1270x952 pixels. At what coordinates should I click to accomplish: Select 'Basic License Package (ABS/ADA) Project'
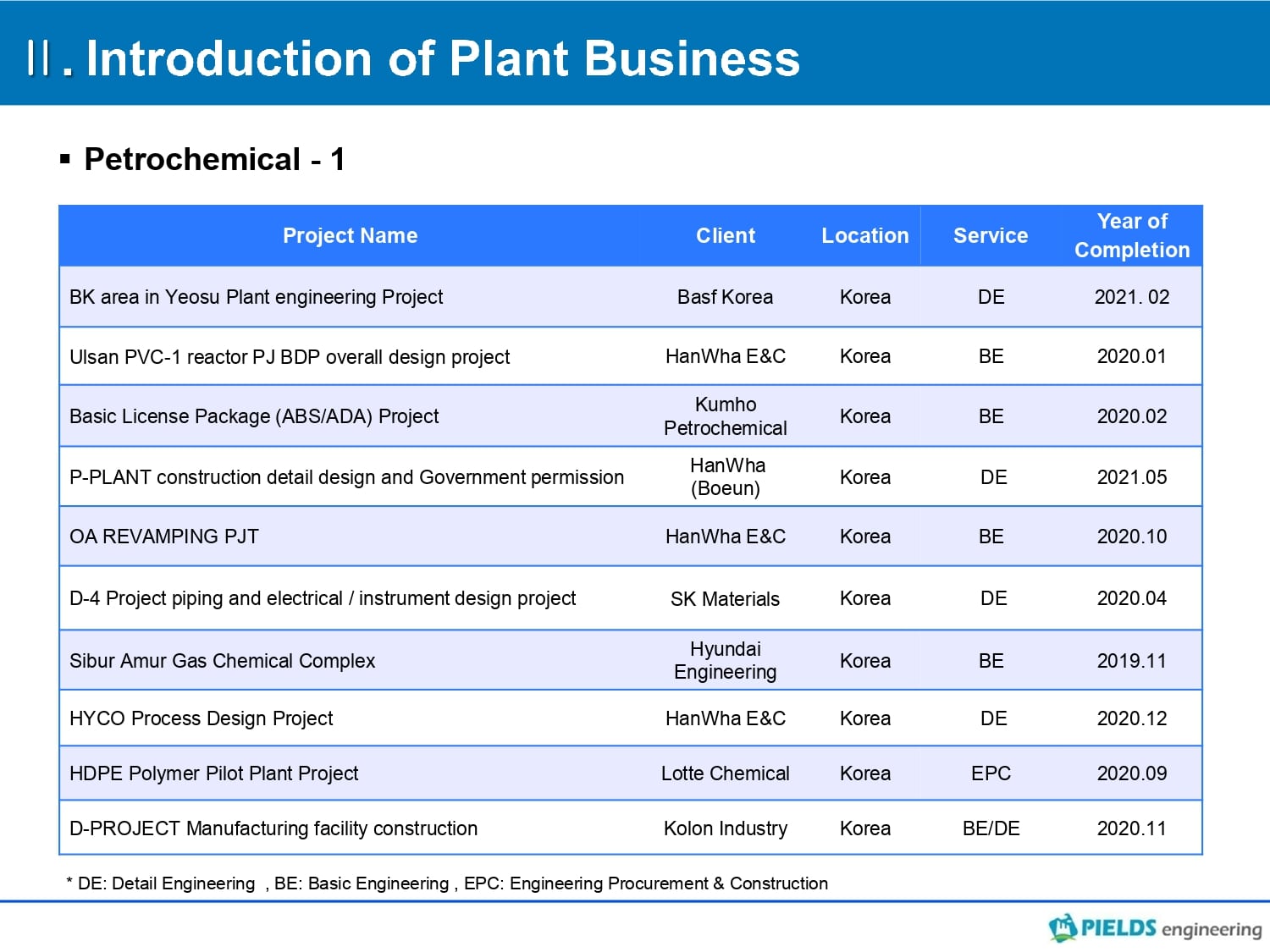[254, 416]
